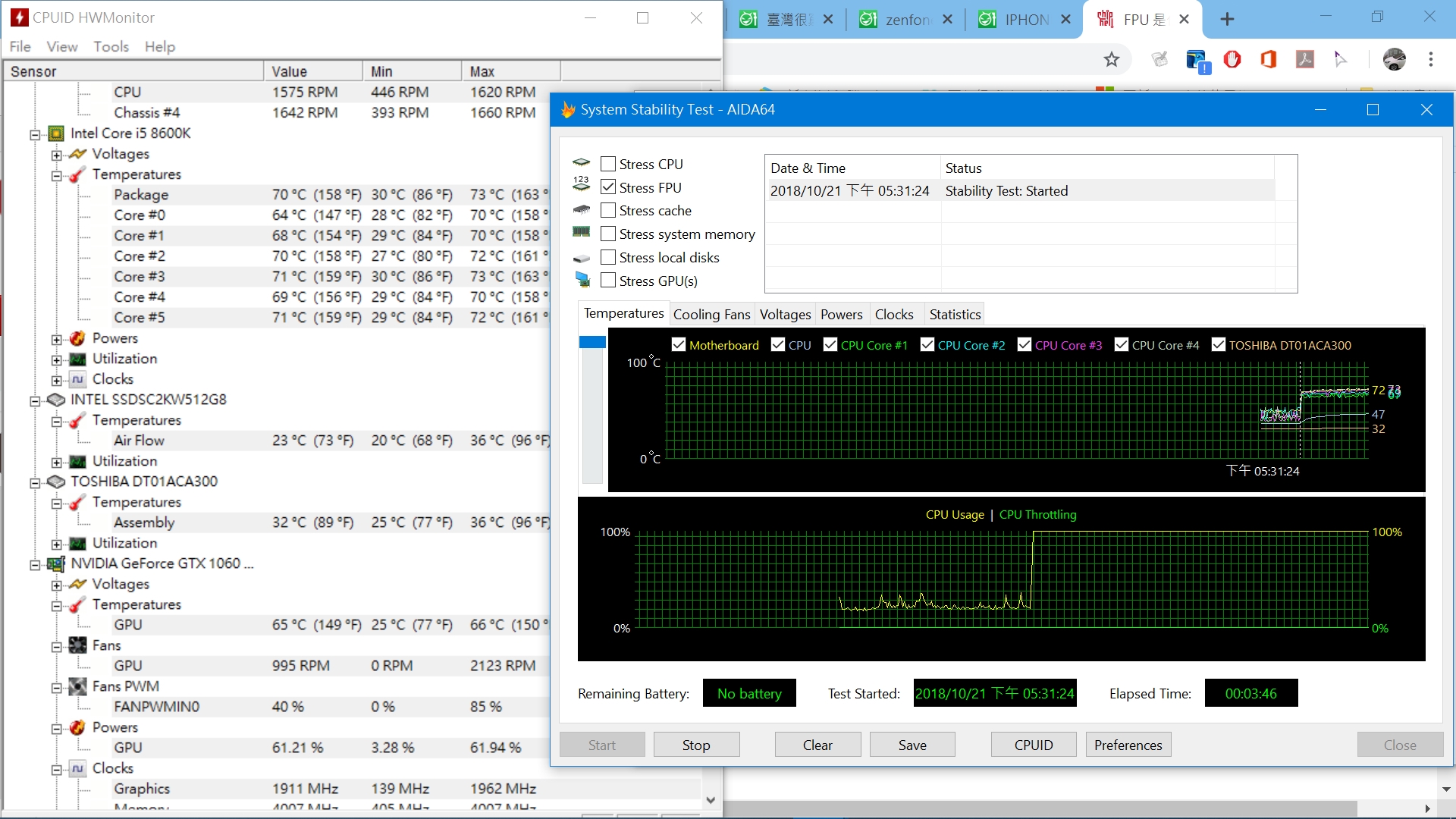This screenshot has height=819, width=1456.
Task: Bookmark this page with the star icon
Action: (1112, 59)
